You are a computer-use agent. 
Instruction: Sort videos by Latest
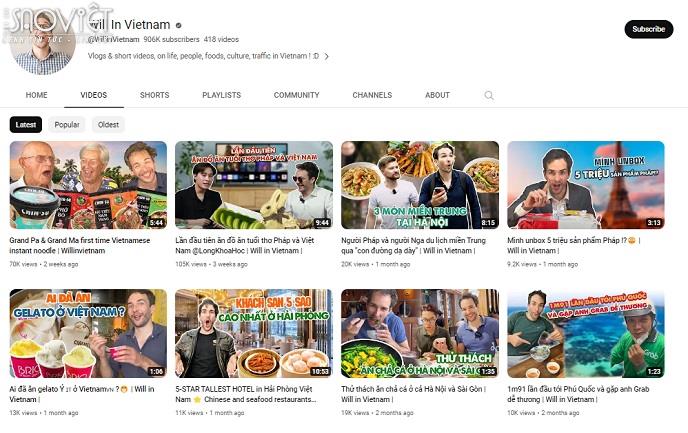(x=26, y=125)
